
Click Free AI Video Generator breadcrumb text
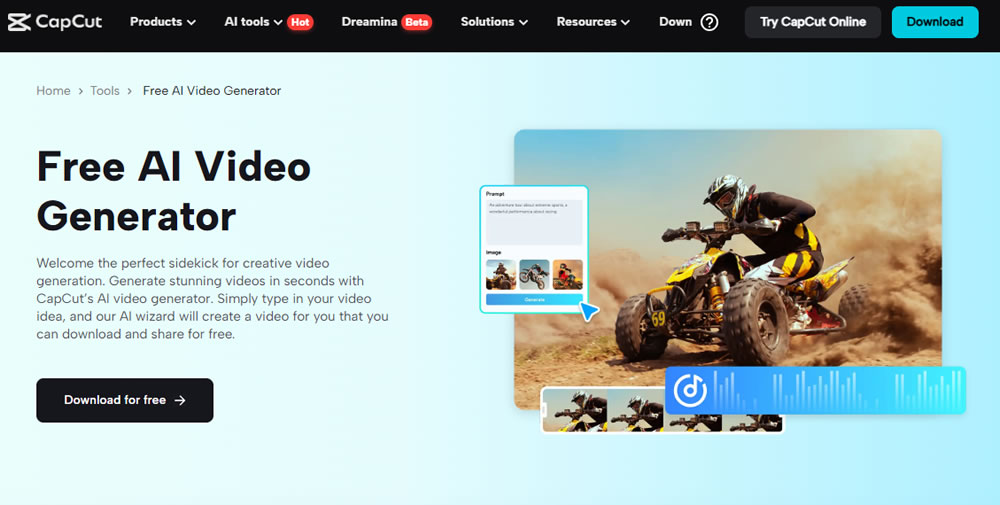coord(212,91)
